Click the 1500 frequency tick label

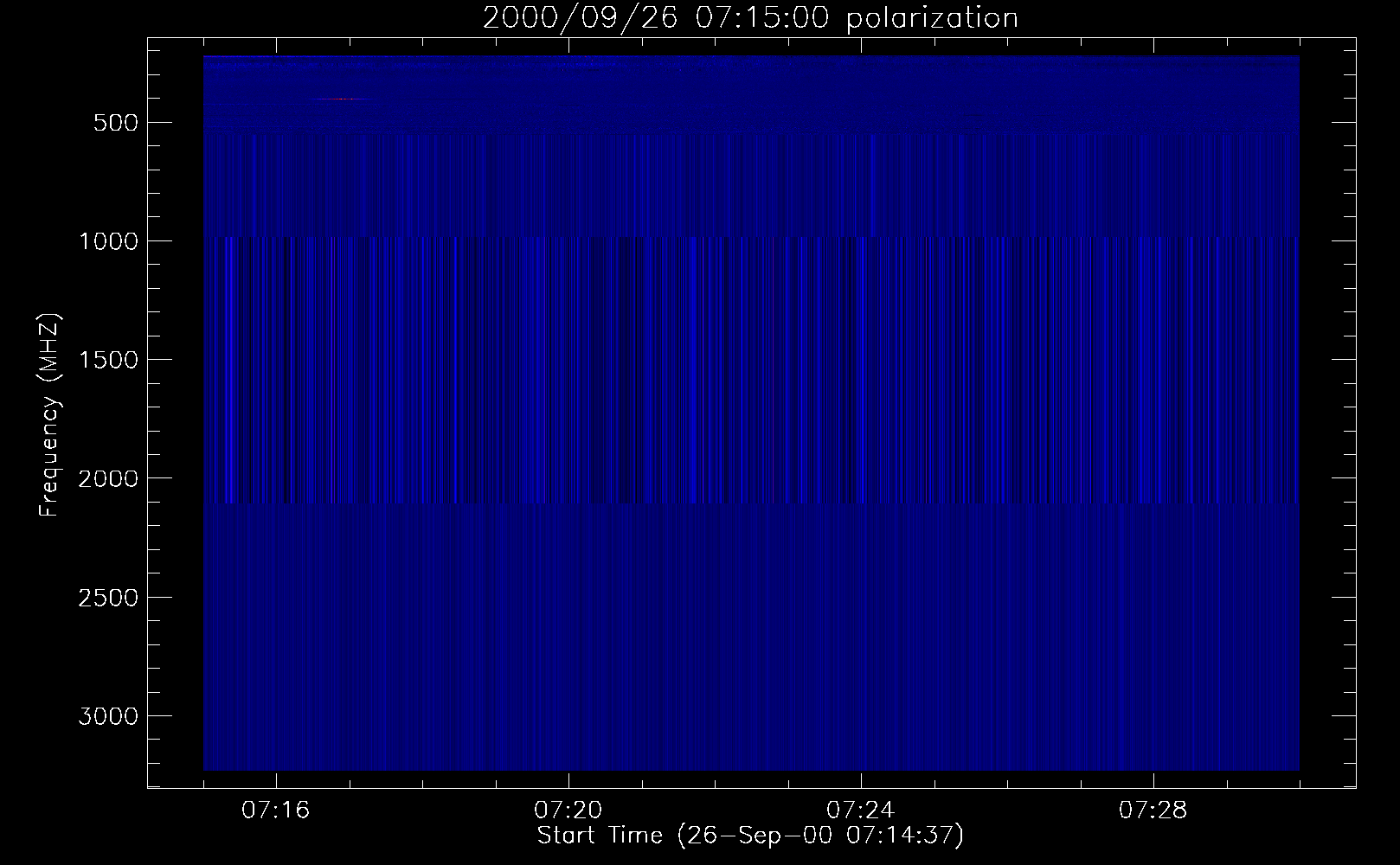point(108,360)
